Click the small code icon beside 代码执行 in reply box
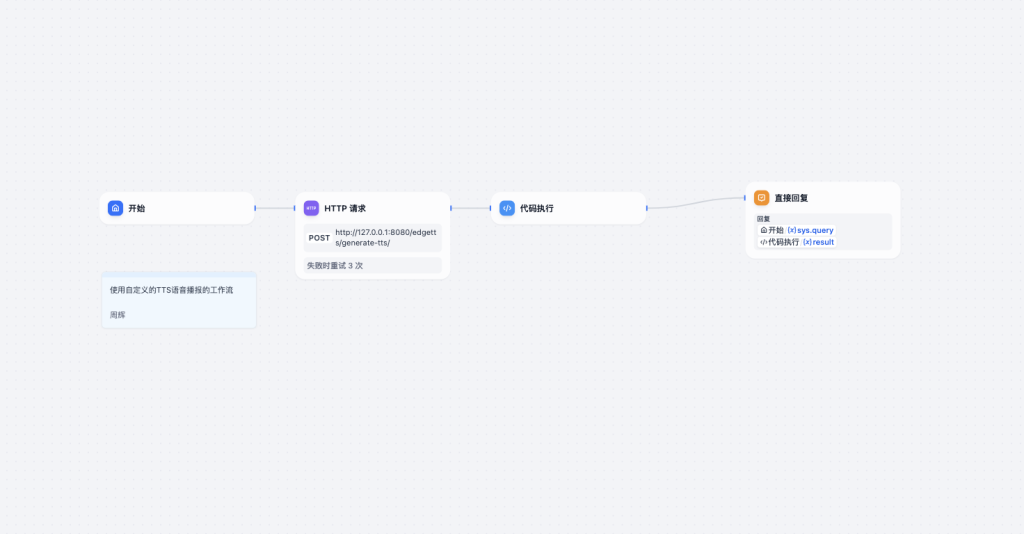1024x534 pixels. pos(763,242)
